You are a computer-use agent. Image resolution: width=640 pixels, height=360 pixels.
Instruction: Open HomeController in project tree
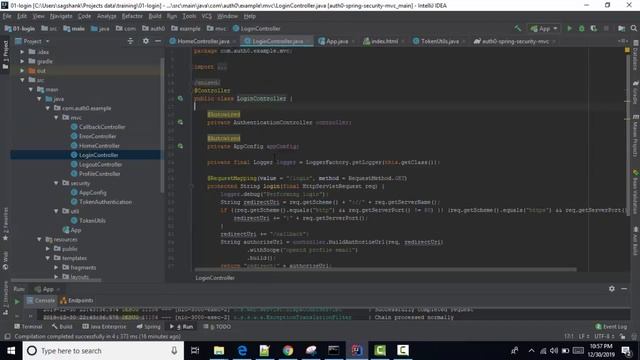(x=95, y=146)
